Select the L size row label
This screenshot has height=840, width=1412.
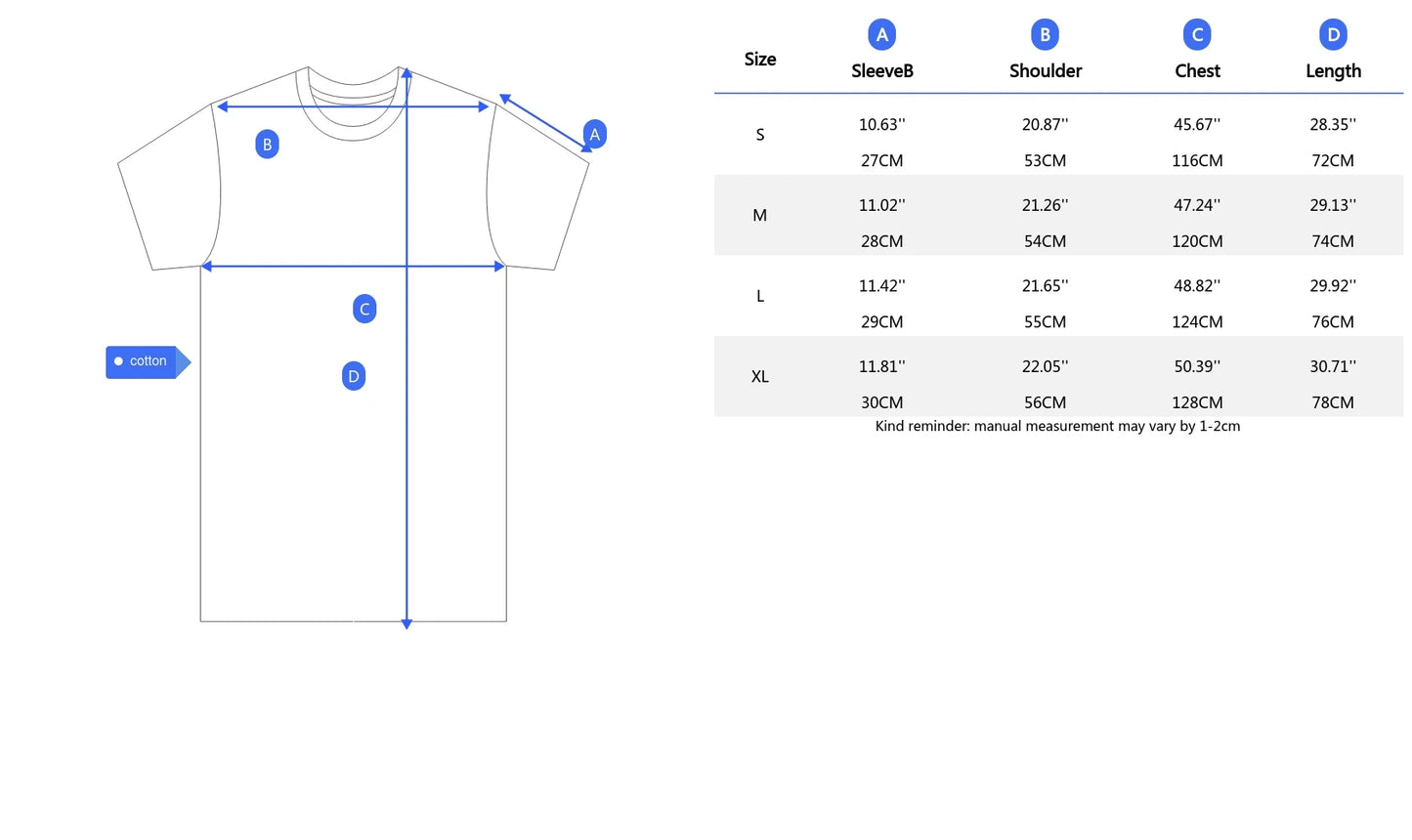(x=760, y=296)
